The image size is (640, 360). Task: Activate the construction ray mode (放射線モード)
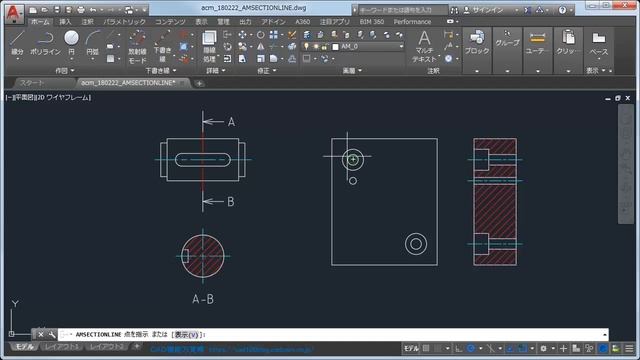click(x=137, y=47)
